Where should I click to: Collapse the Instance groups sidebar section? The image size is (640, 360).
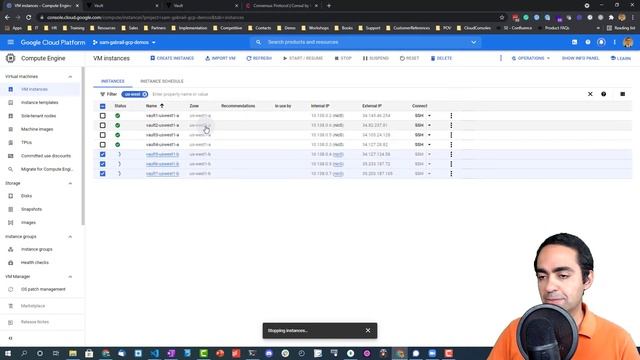(70, 237)
